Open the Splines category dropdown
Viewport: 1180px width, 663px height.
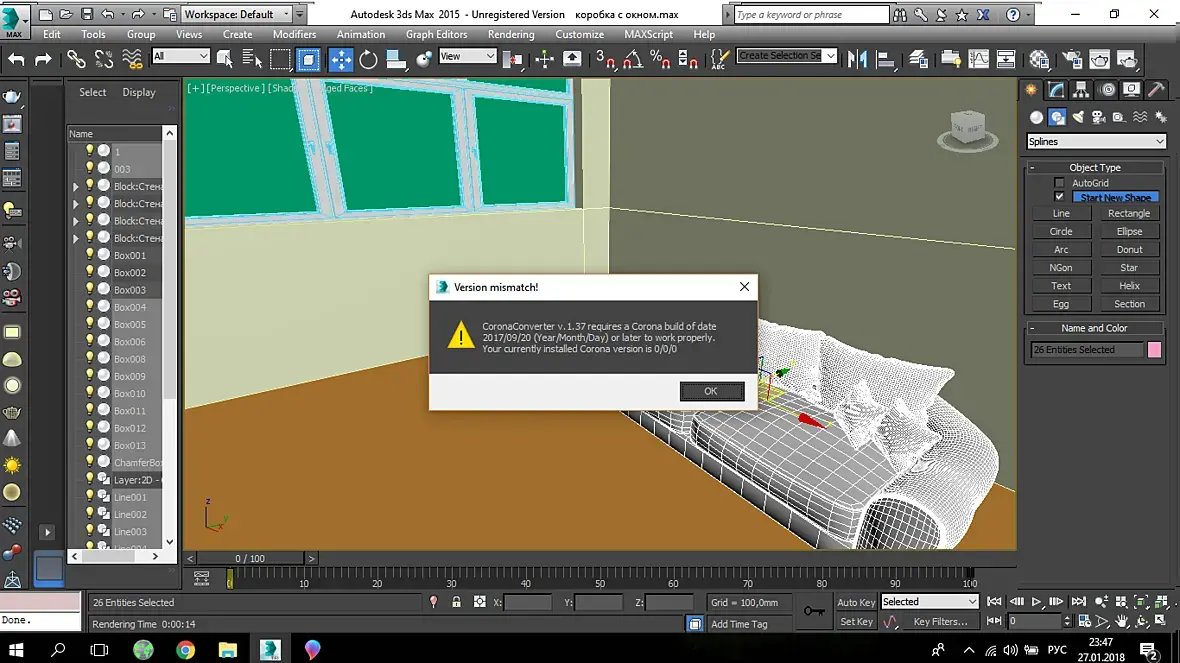coord(1096,141)
